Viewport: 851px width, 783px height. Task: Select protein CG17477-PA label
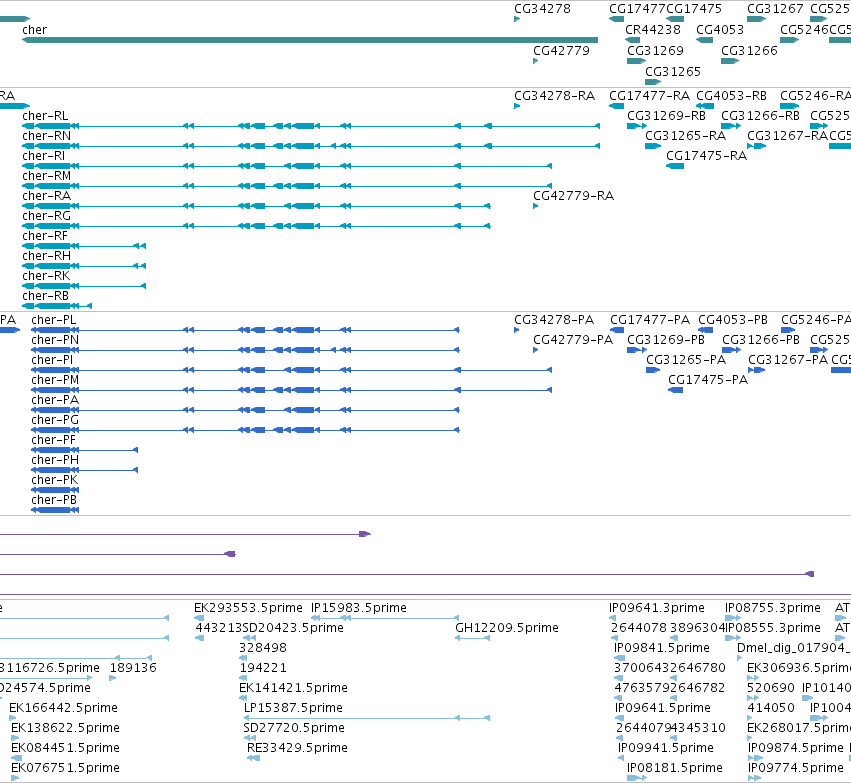tap(650, 320)
